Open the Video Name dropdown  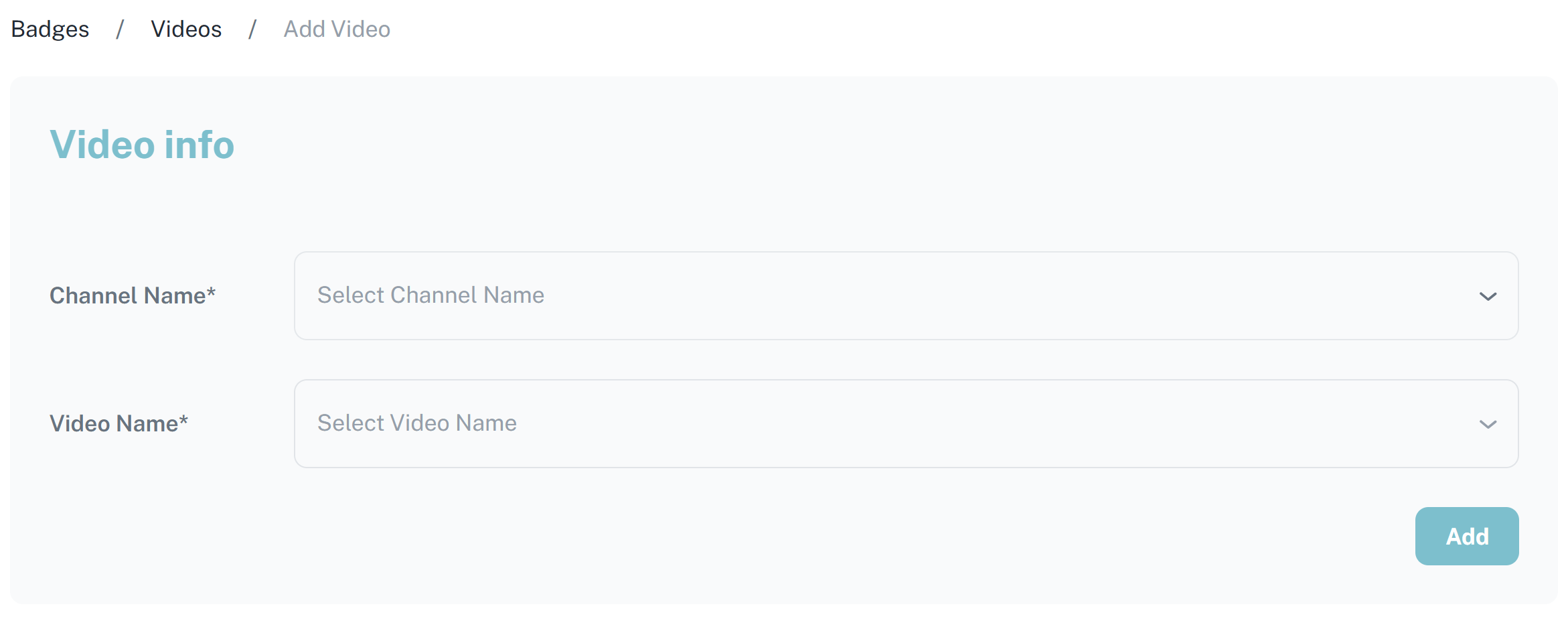coord(905,423)
